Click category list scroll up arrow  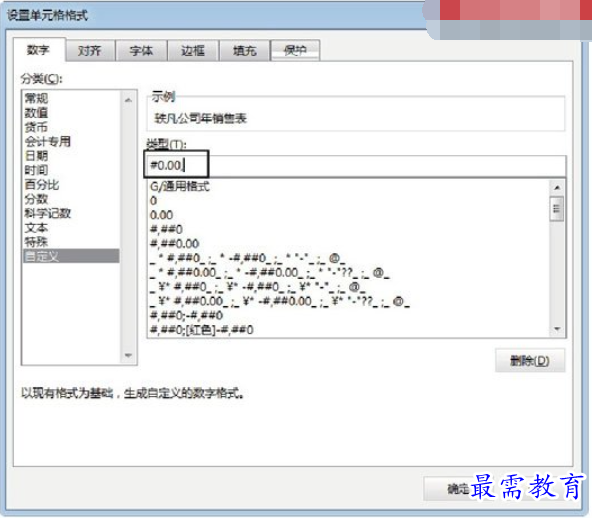pyautogui.click(x=128, y=100)
